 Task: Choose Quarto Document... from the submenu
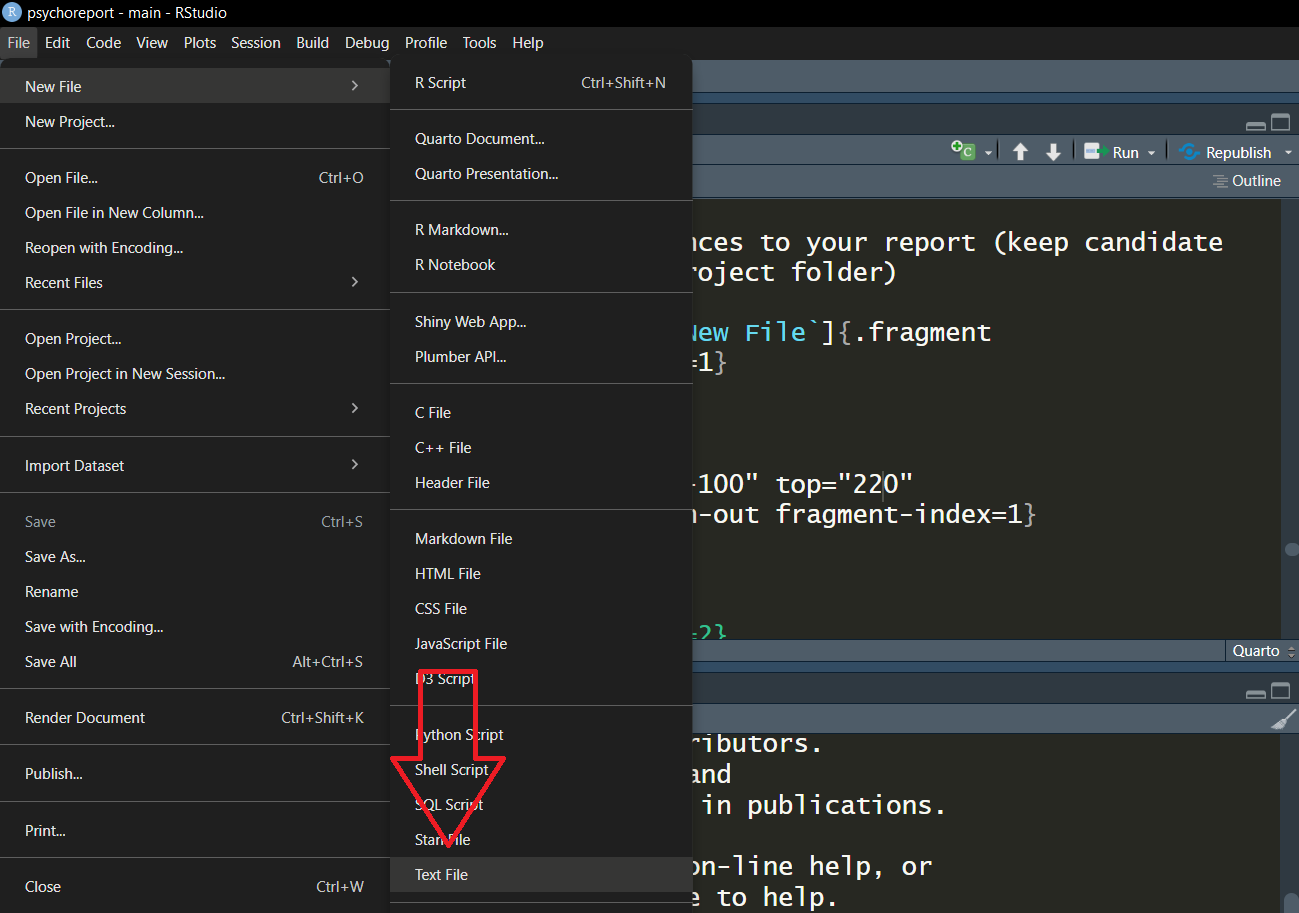point(479,139)
